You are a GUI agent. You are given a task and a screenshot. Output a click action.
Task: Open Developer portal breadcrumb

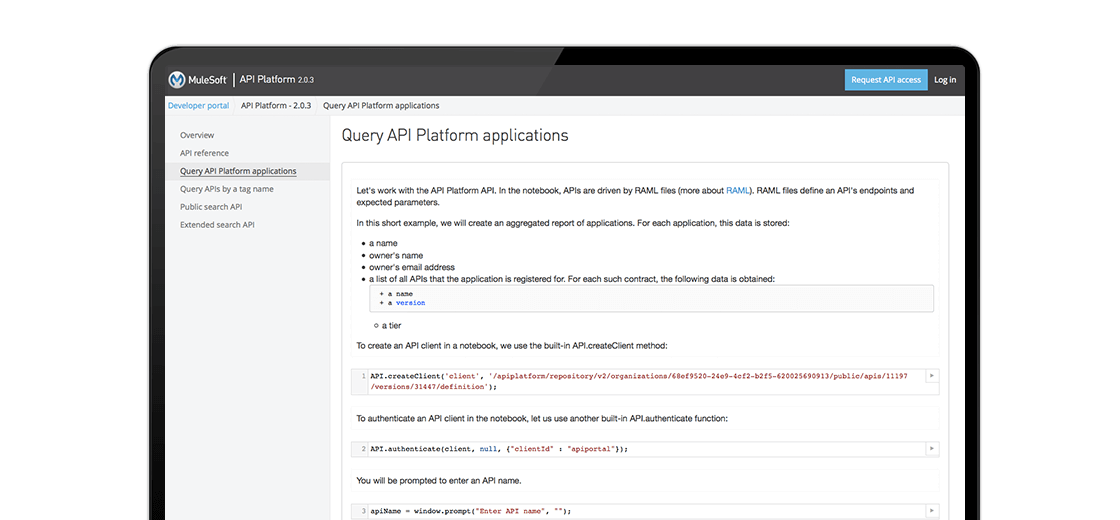pos(199,106)
